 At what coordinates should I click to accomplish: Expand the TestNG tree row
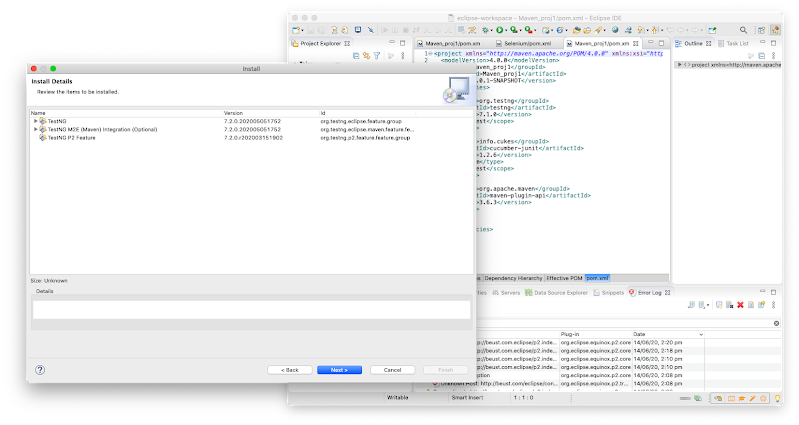tap(35, 121)
